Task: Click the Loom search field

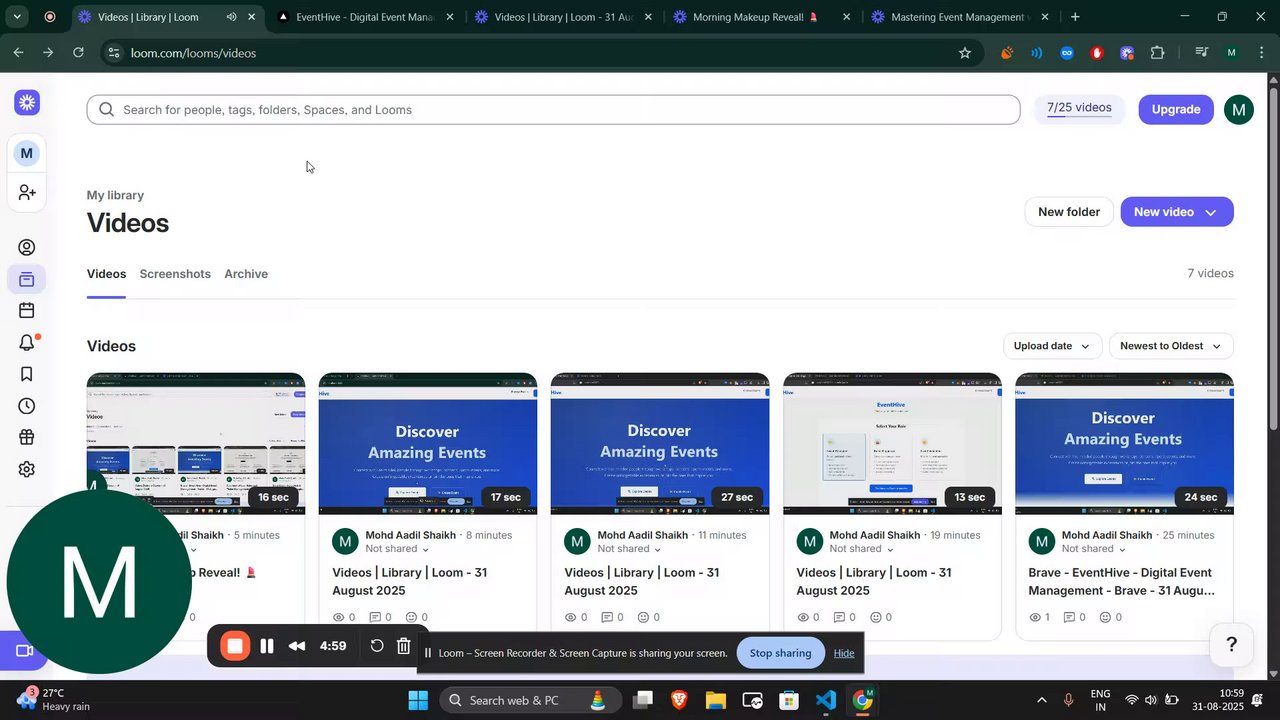Action: point(553,110)
